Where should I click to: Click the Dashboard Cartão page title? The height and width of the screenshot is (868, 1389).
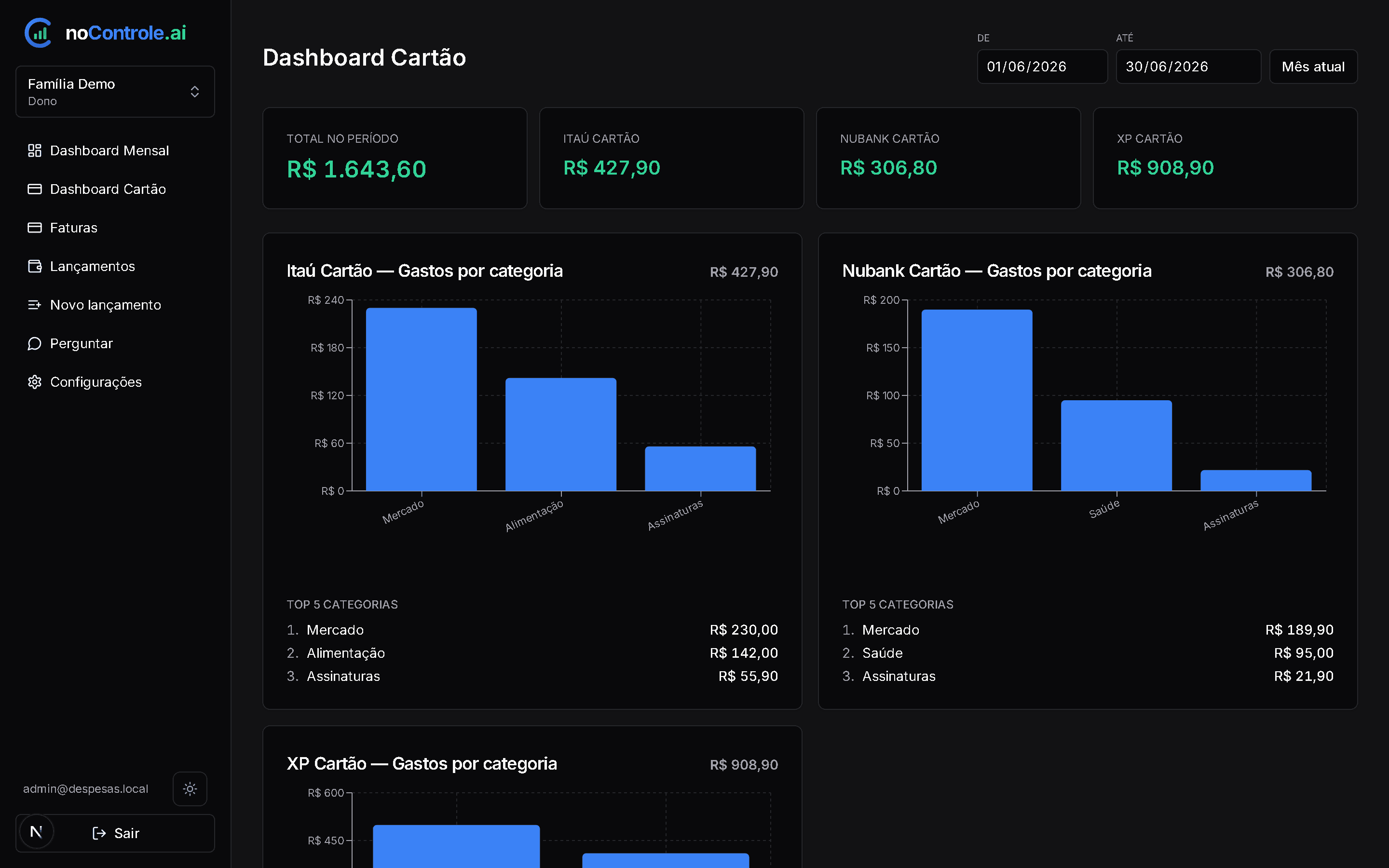pos(365,57)
